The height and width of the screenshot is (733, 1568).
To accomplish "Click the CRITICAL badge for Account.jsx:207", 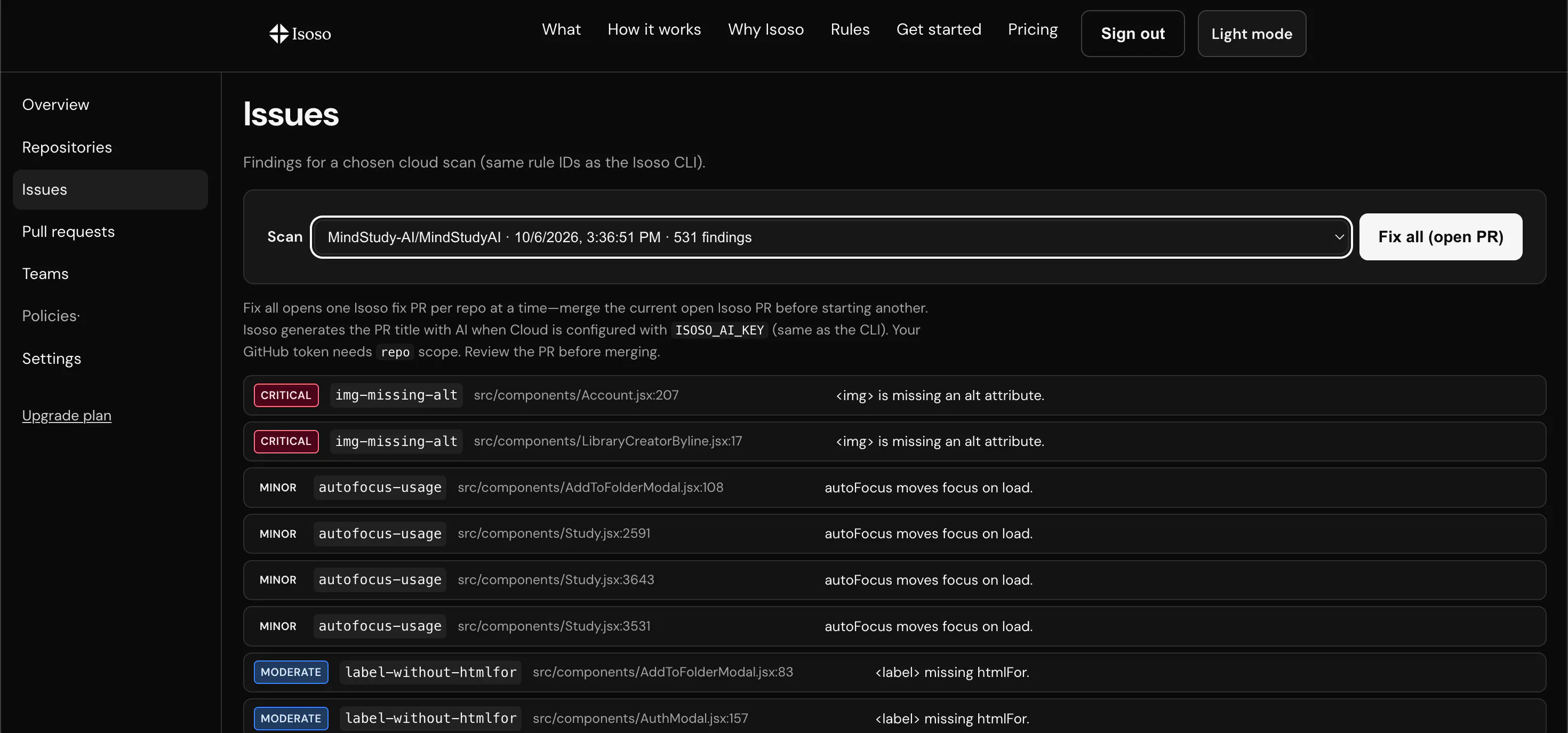I will point(286,395).
